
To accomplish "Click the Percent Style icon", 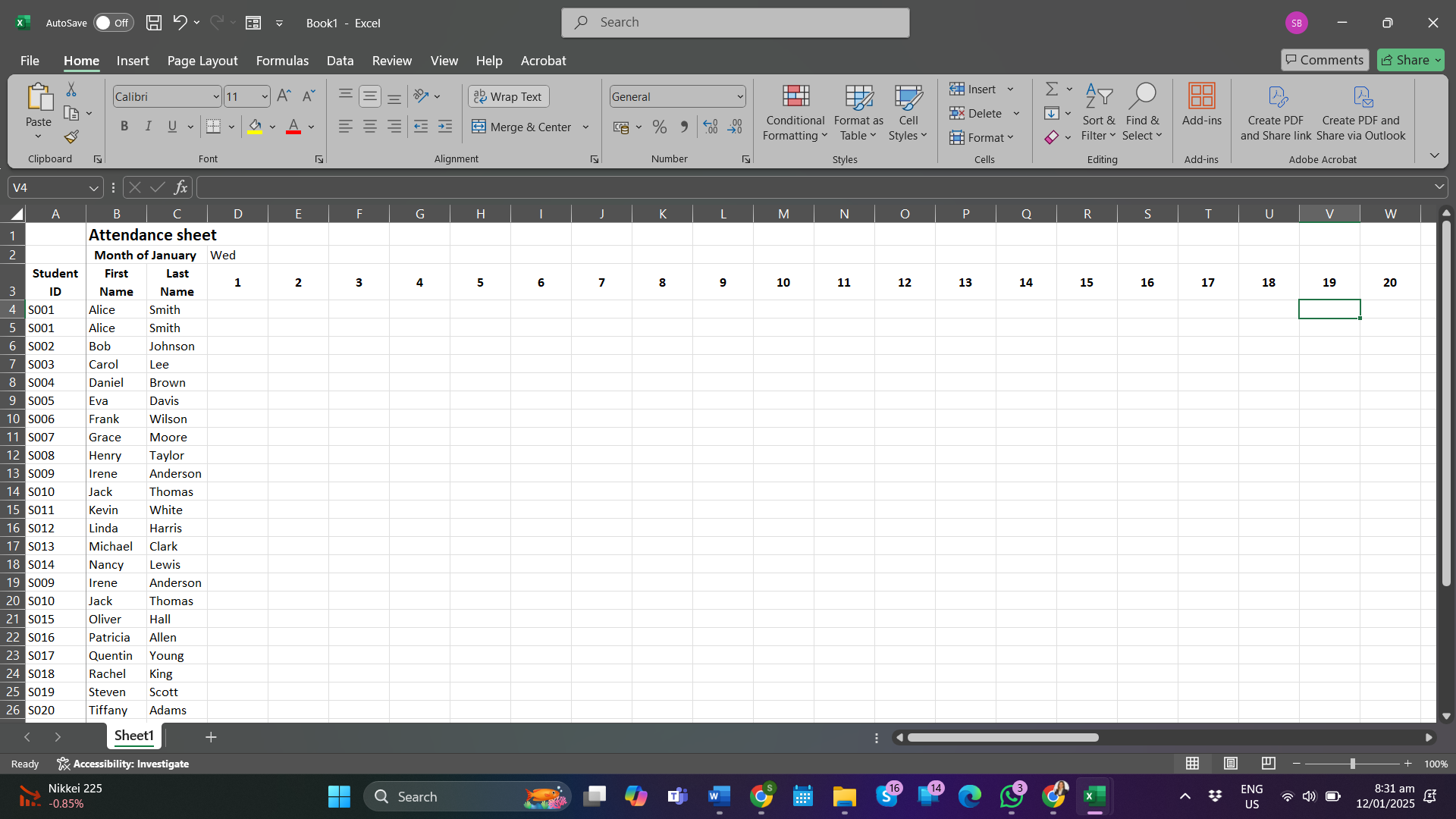I will click(x=660, y=127).
